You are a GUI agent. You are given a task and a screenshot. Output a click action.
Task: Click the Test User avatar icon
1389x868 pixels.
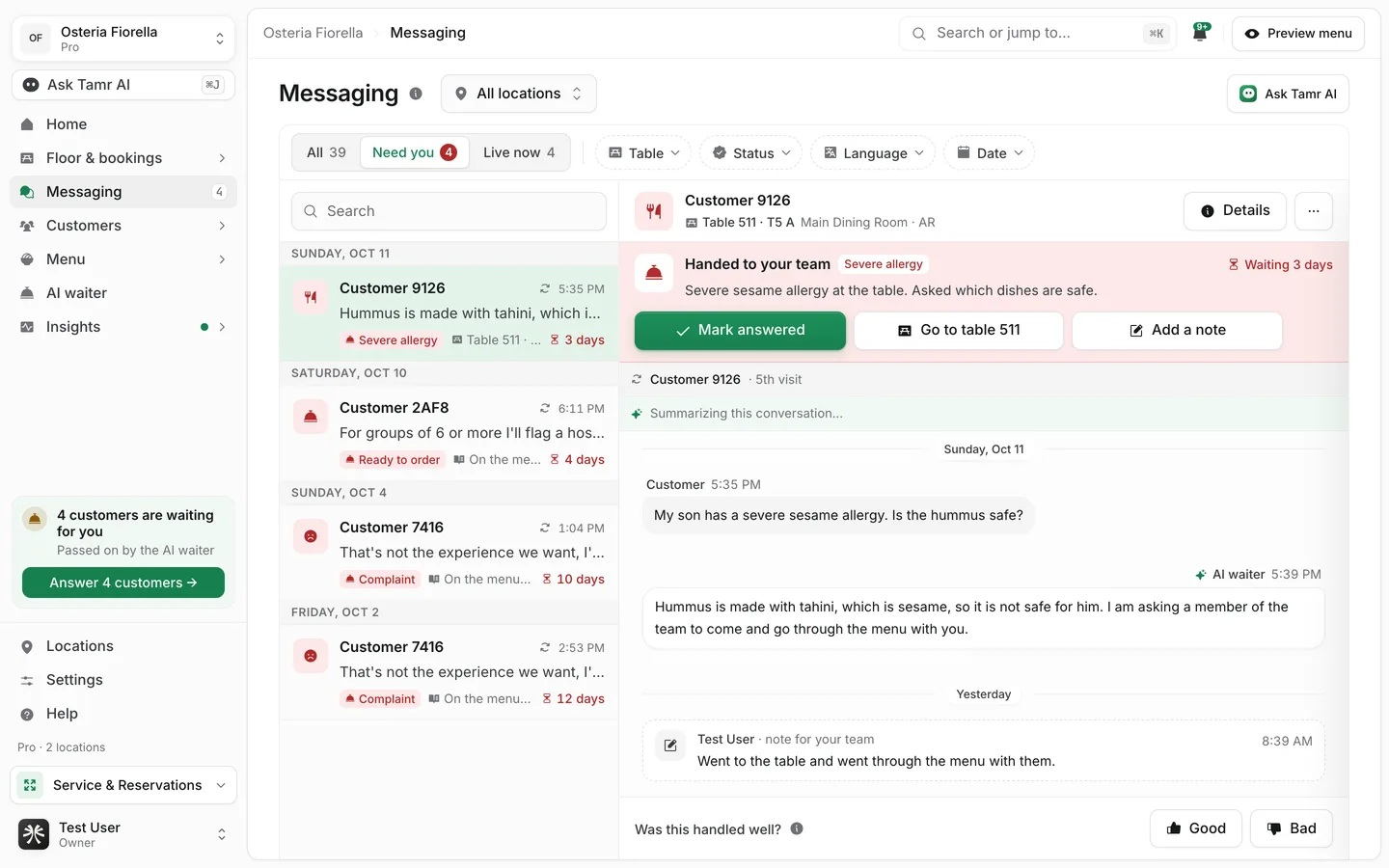pos(34,834)
